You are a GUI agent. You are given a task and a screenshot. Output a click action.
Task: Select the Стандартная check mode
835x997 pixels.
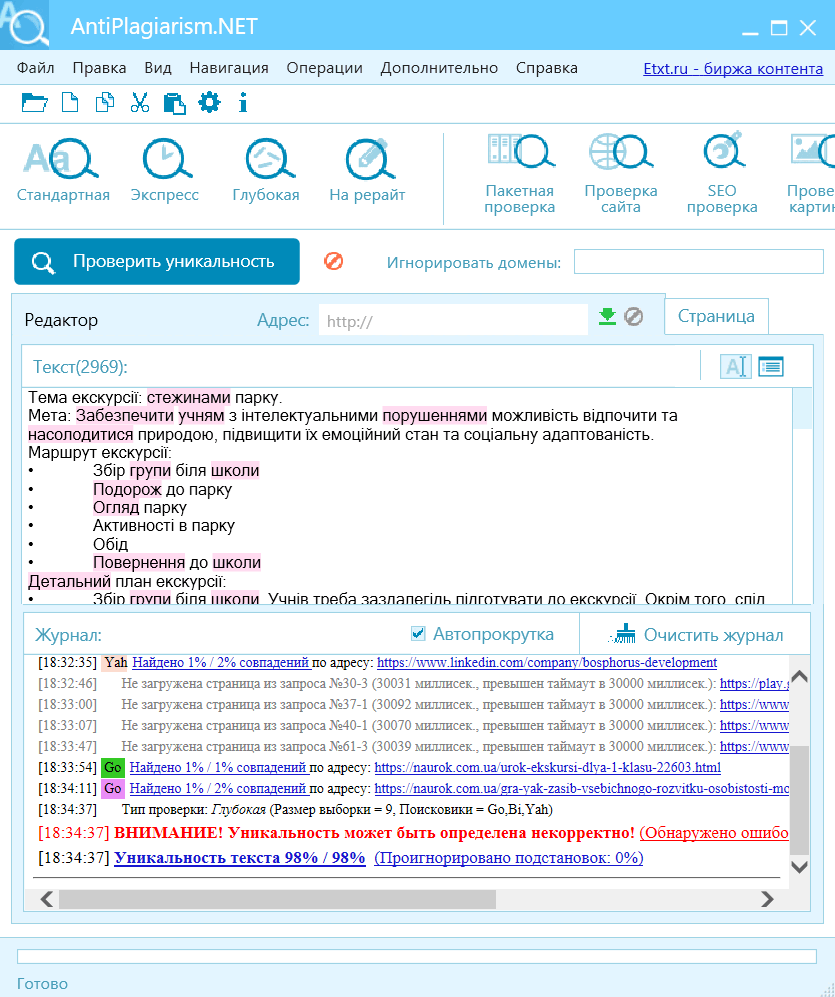tap(63, 170)
